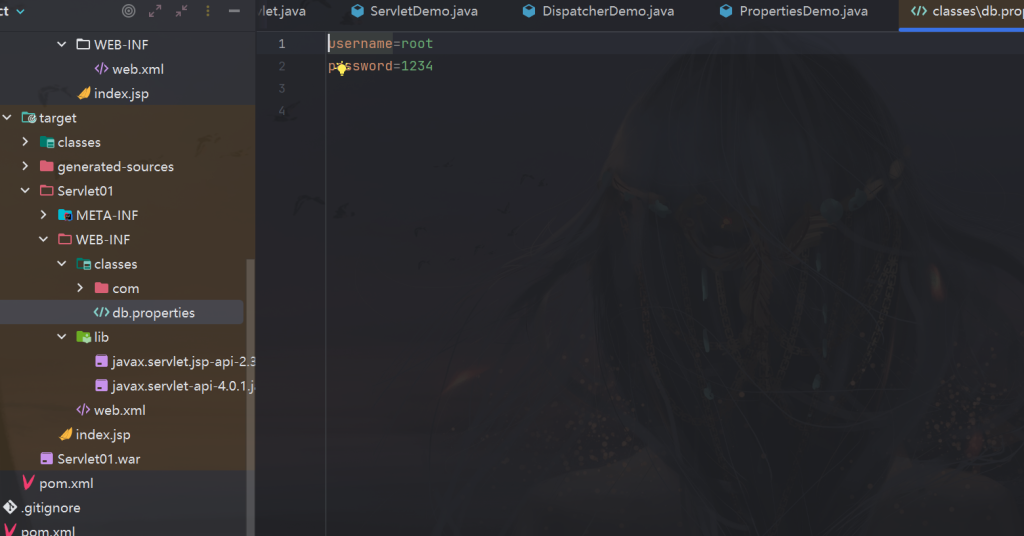The image size is (1024, 536).
Task: Select db.properties in the project tree
Action: tap(153, 313)
